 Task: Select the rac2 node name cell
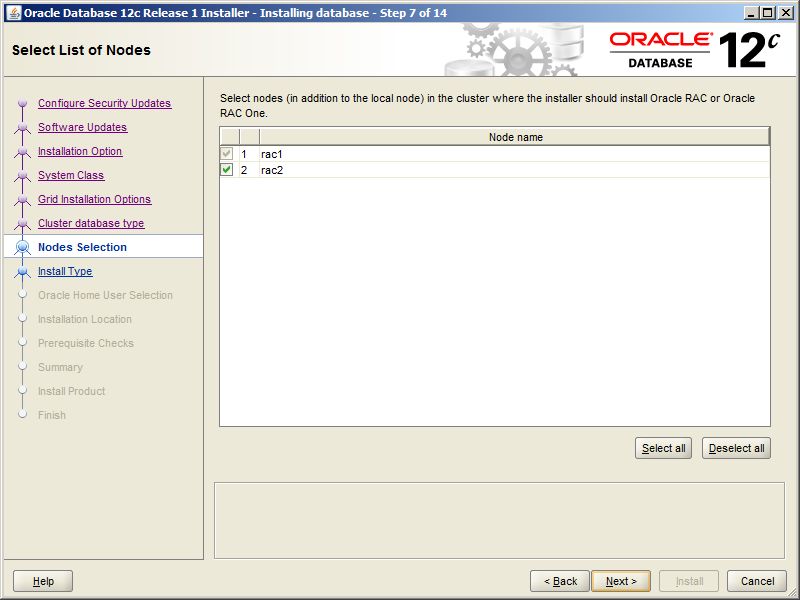pyautogui.click(x=514, y=169)
